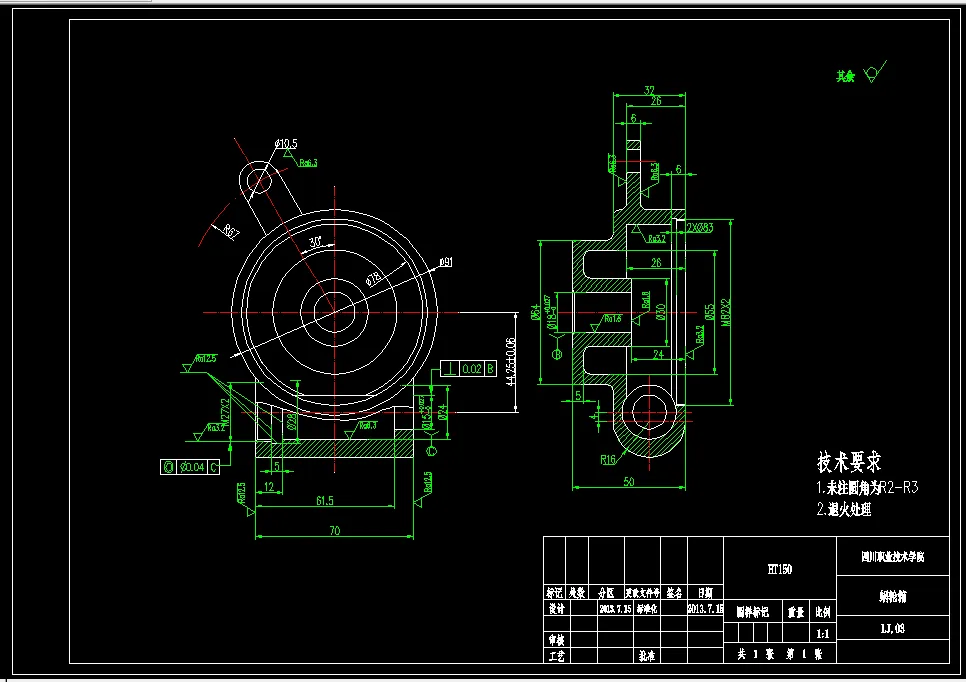Image resolution: width=966 pixels, height=682 pixels.
Task: Click the datum B circle marker
Action: (x=557, y=355)
